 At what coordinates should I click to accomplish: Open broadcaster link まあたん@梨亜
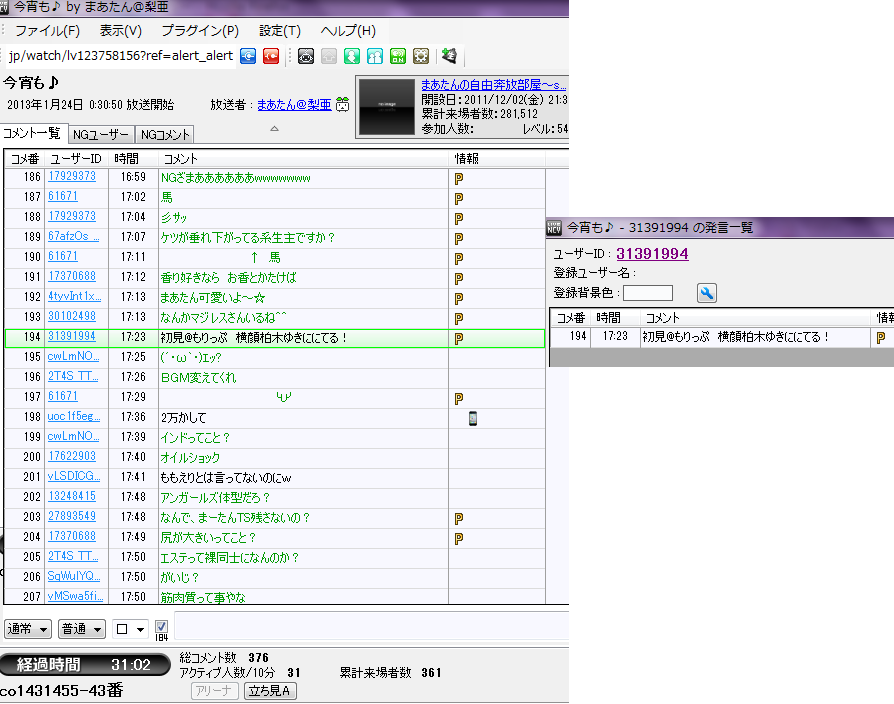(294, 104)
